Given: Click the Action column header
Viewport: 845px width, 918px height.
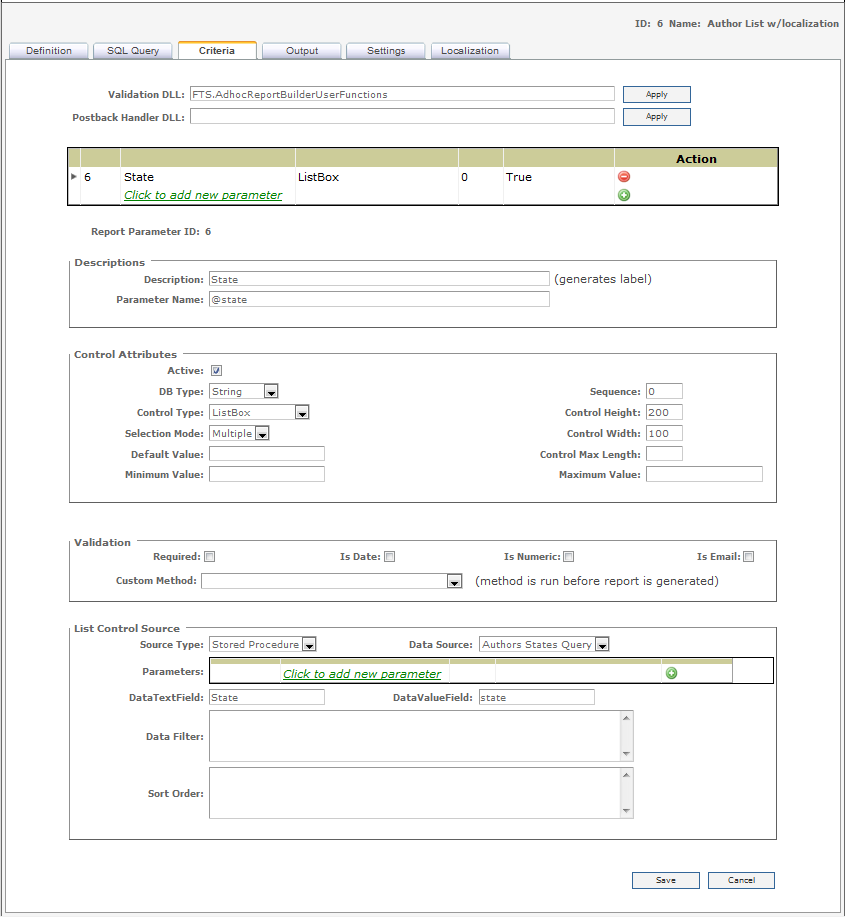Looking at the screenshot, I should click(x=696, y=159).
